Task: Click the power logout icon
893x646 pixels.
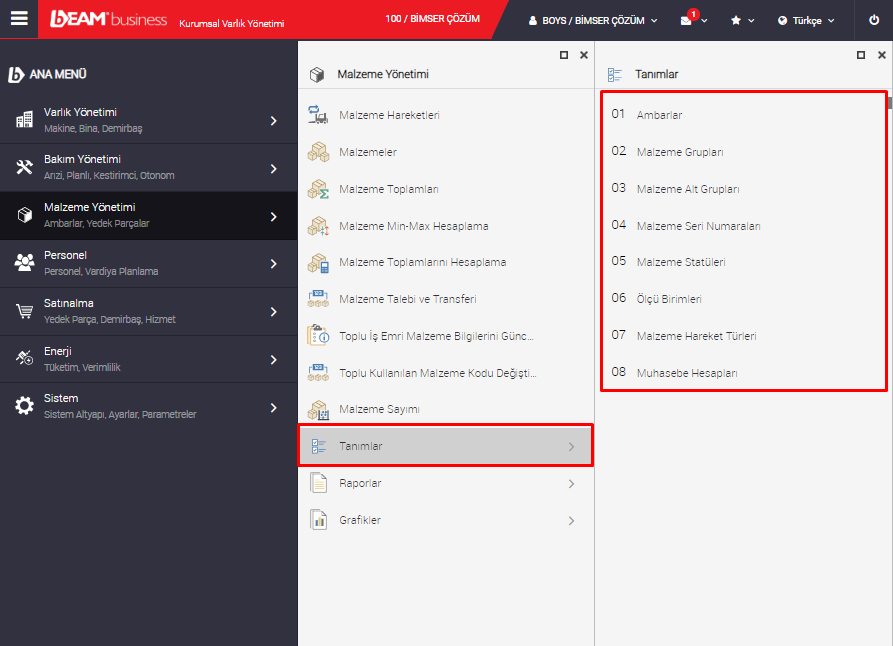Action: click(x=873, y=20)
